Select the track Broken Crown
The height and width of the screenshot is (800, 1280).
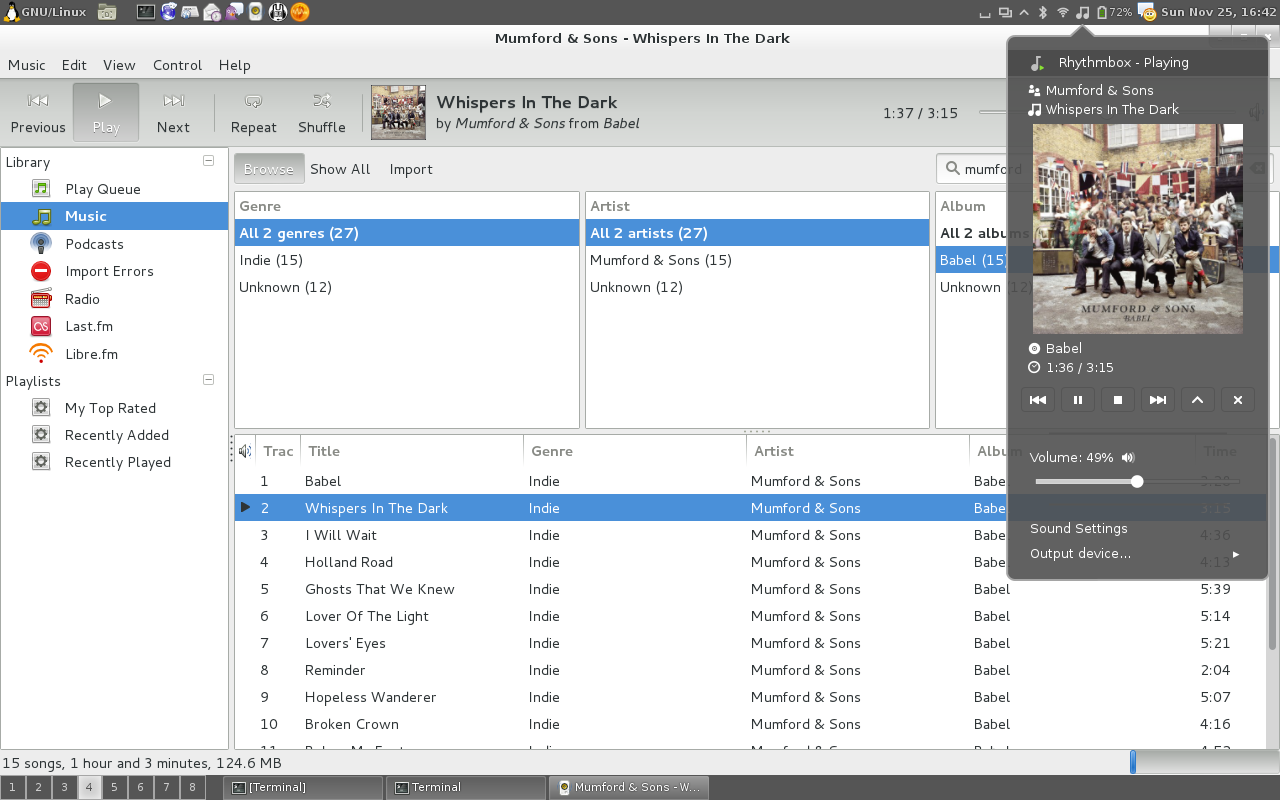751,724
